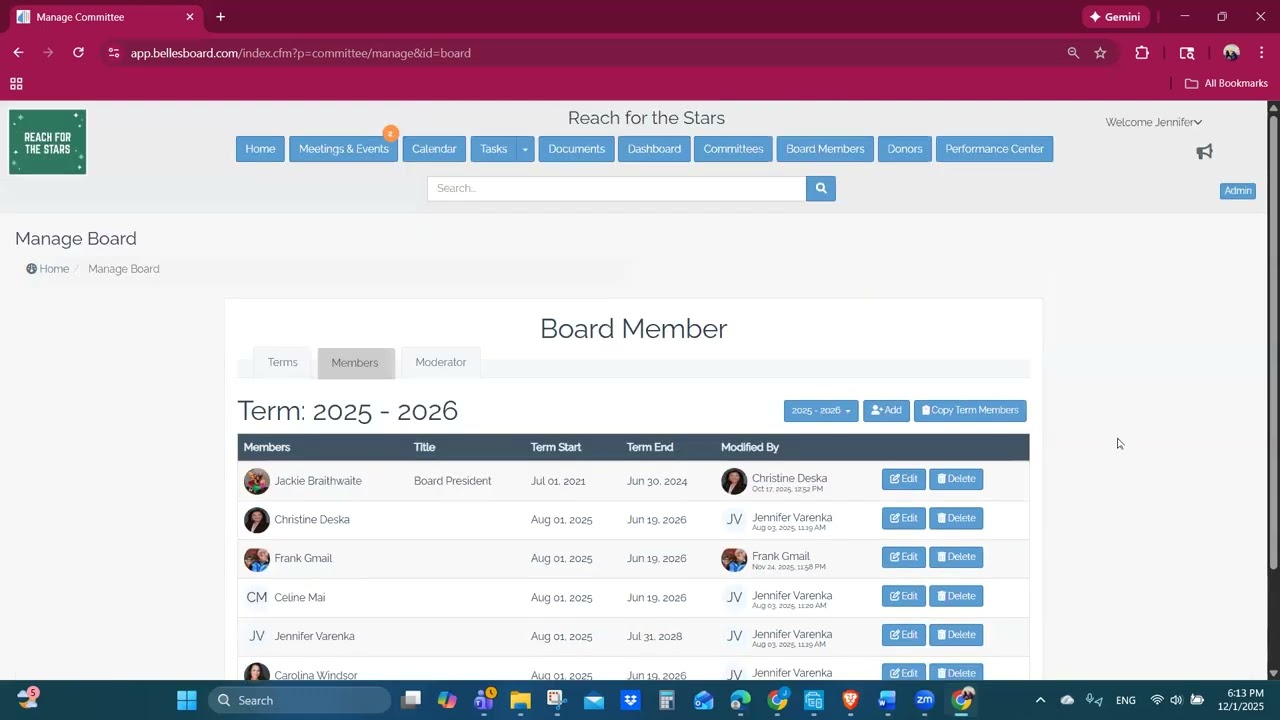Open the Dashboard
The image size is (1280, 720).
(x=654, y=149)
